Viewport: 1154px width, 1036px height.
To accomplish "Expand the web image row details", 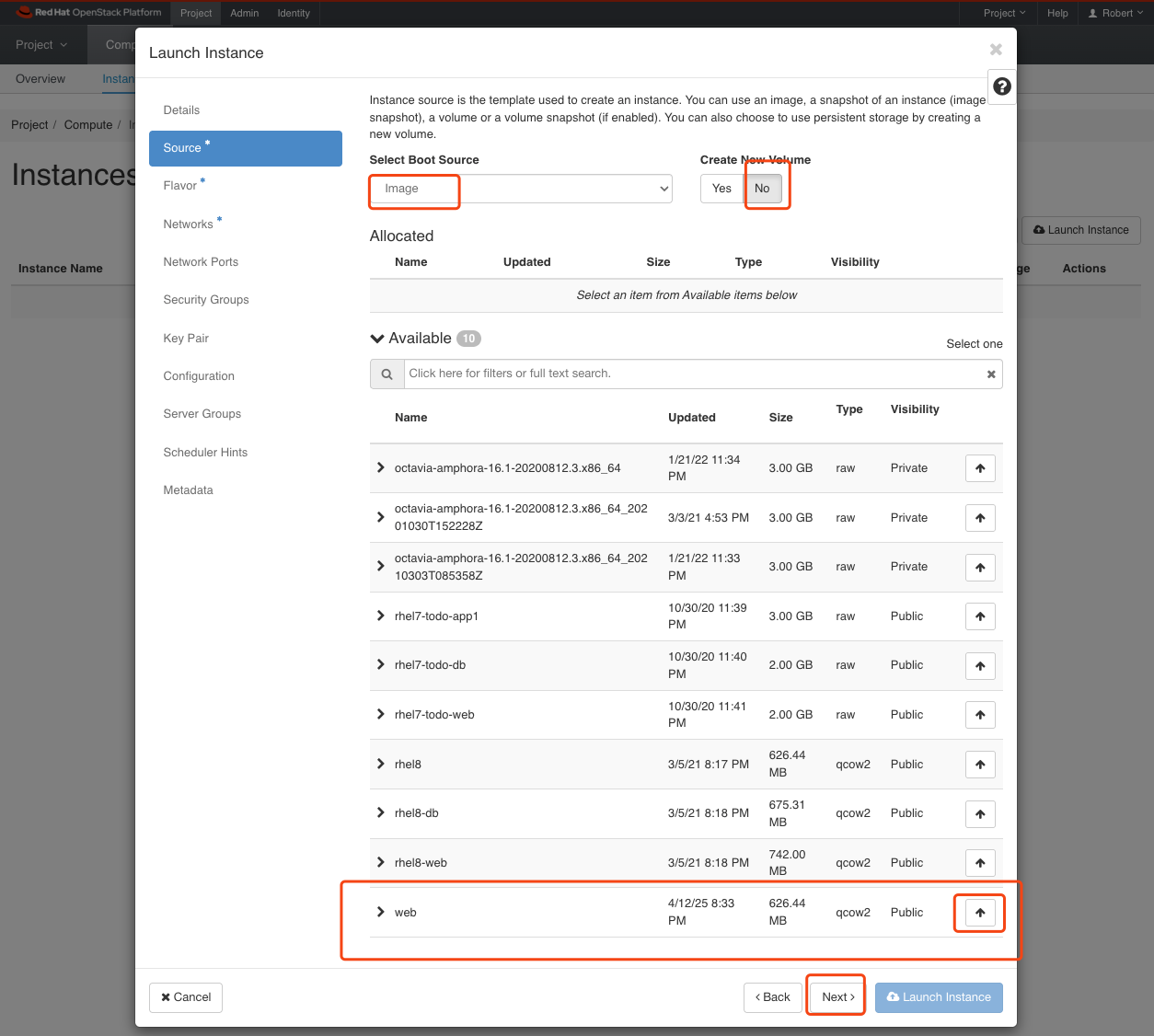I will pos(380,912).
